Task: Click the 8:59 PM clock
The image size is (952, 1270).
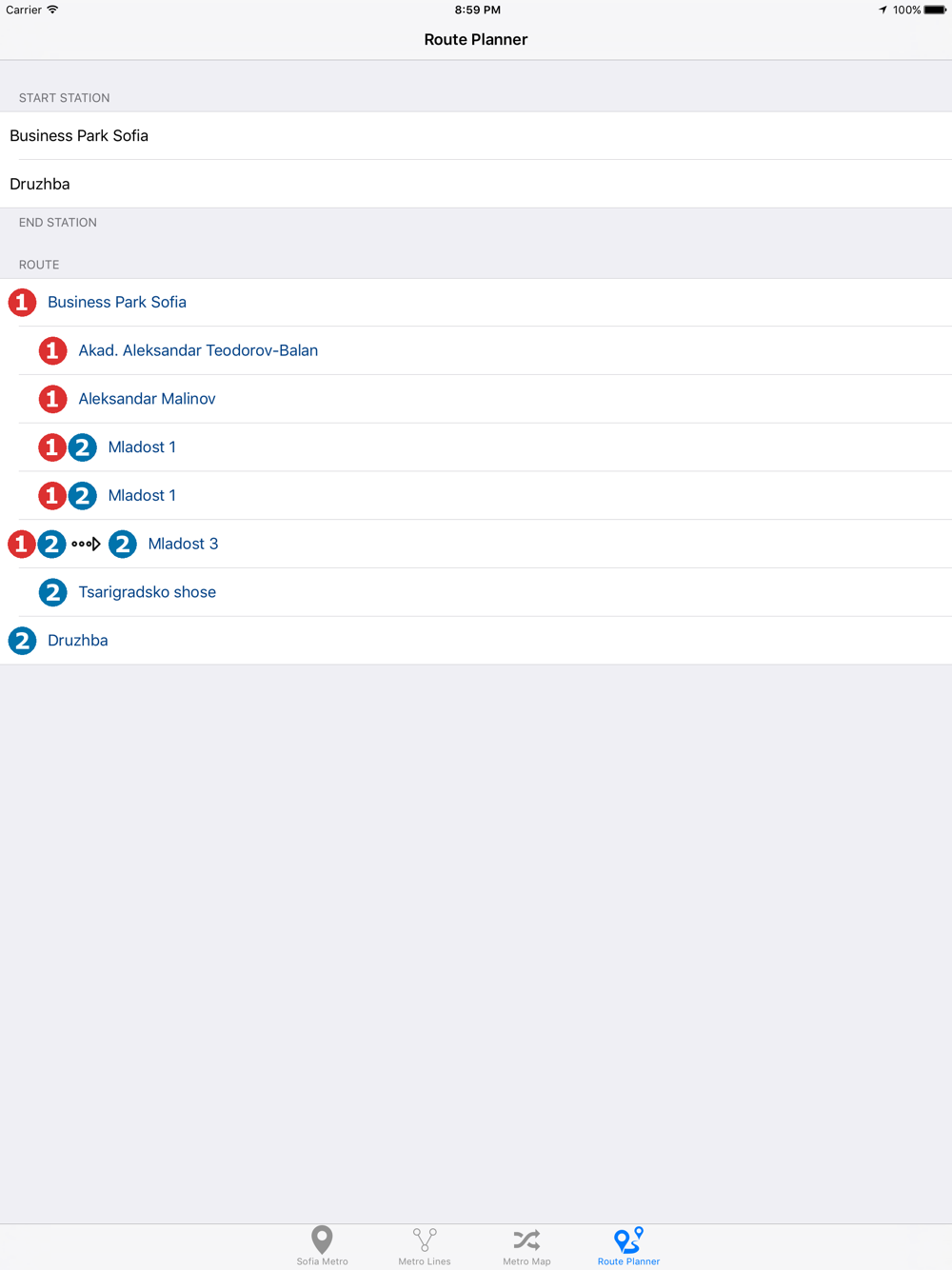Action: point(477,10)
